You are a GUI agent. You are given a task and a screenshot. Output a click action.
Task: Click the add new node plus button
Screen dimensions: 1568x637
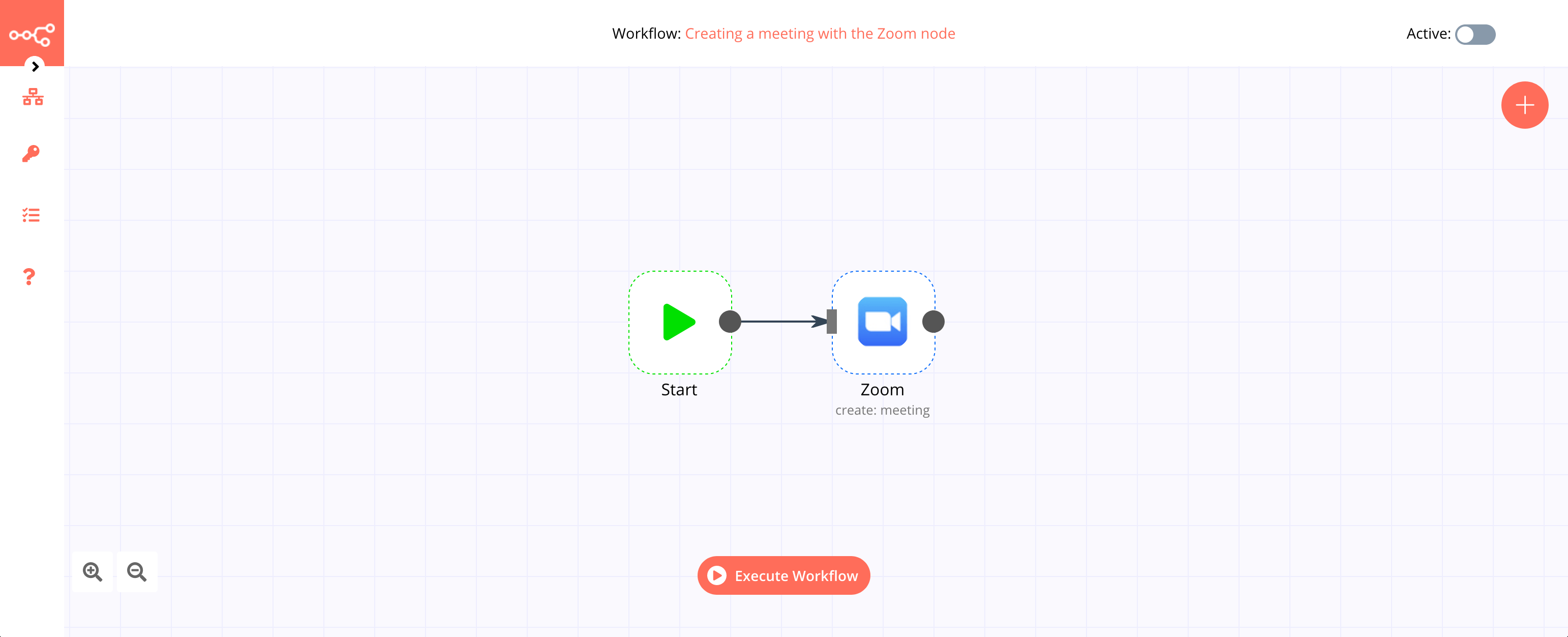tap(1524, 104)
